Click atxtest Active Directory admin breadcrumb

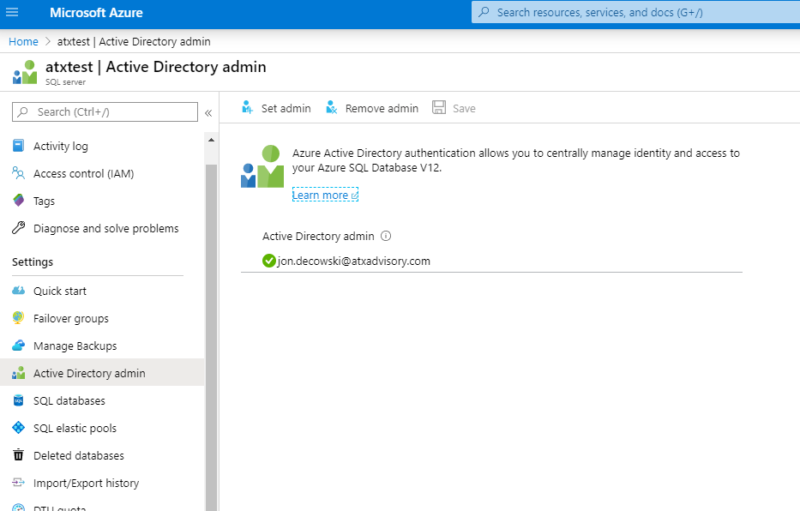pyautogui.click(x=134, y=41)
